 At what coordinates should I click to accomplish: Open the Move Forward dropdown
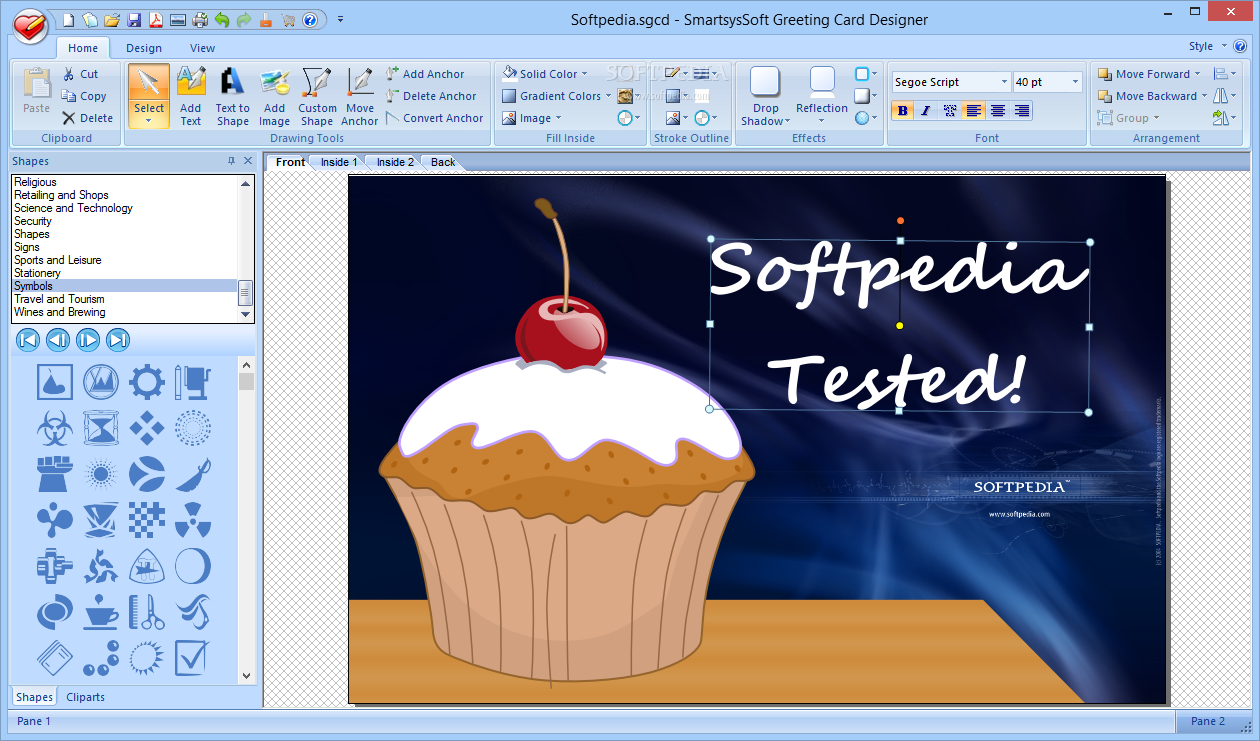pos(1197,74)
